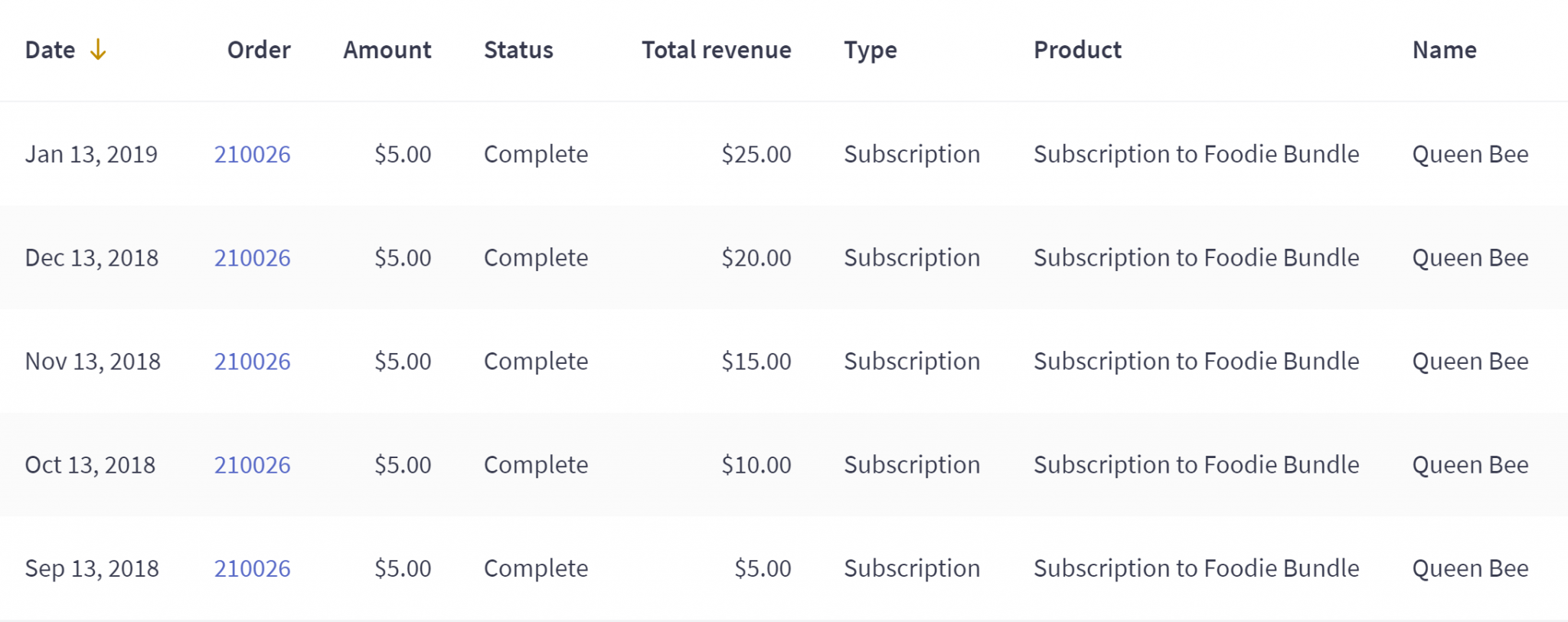Sort by the Order column header
1568x622 pixels.
259,50
